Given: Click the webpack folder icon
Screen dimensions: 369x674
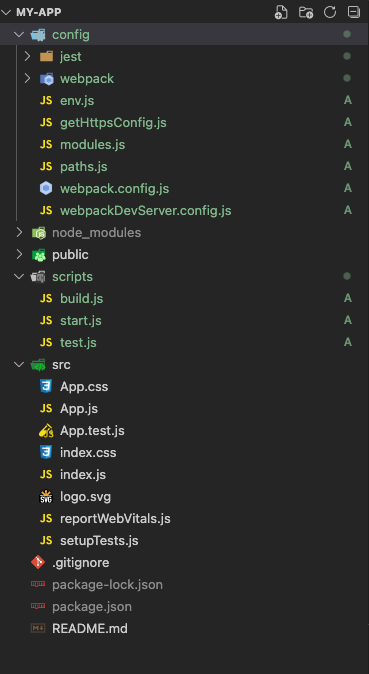Looking at the screenshot, I should tap(46, 79).
